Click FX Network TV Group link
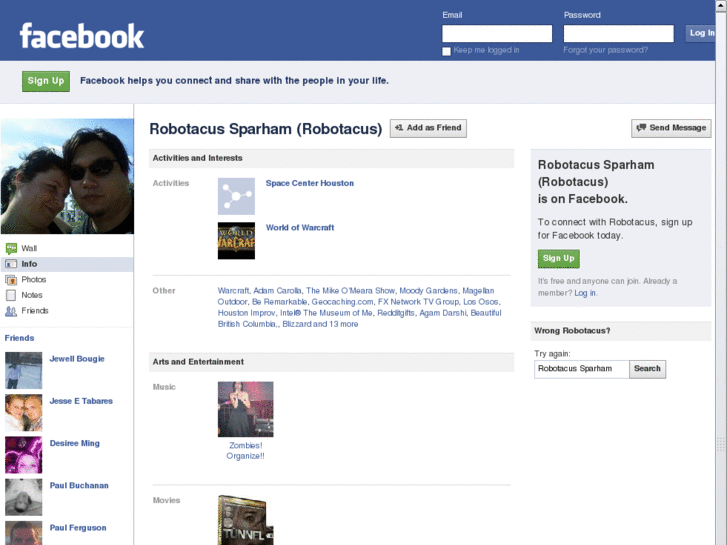Screen dimensions: 727x545 418,302
